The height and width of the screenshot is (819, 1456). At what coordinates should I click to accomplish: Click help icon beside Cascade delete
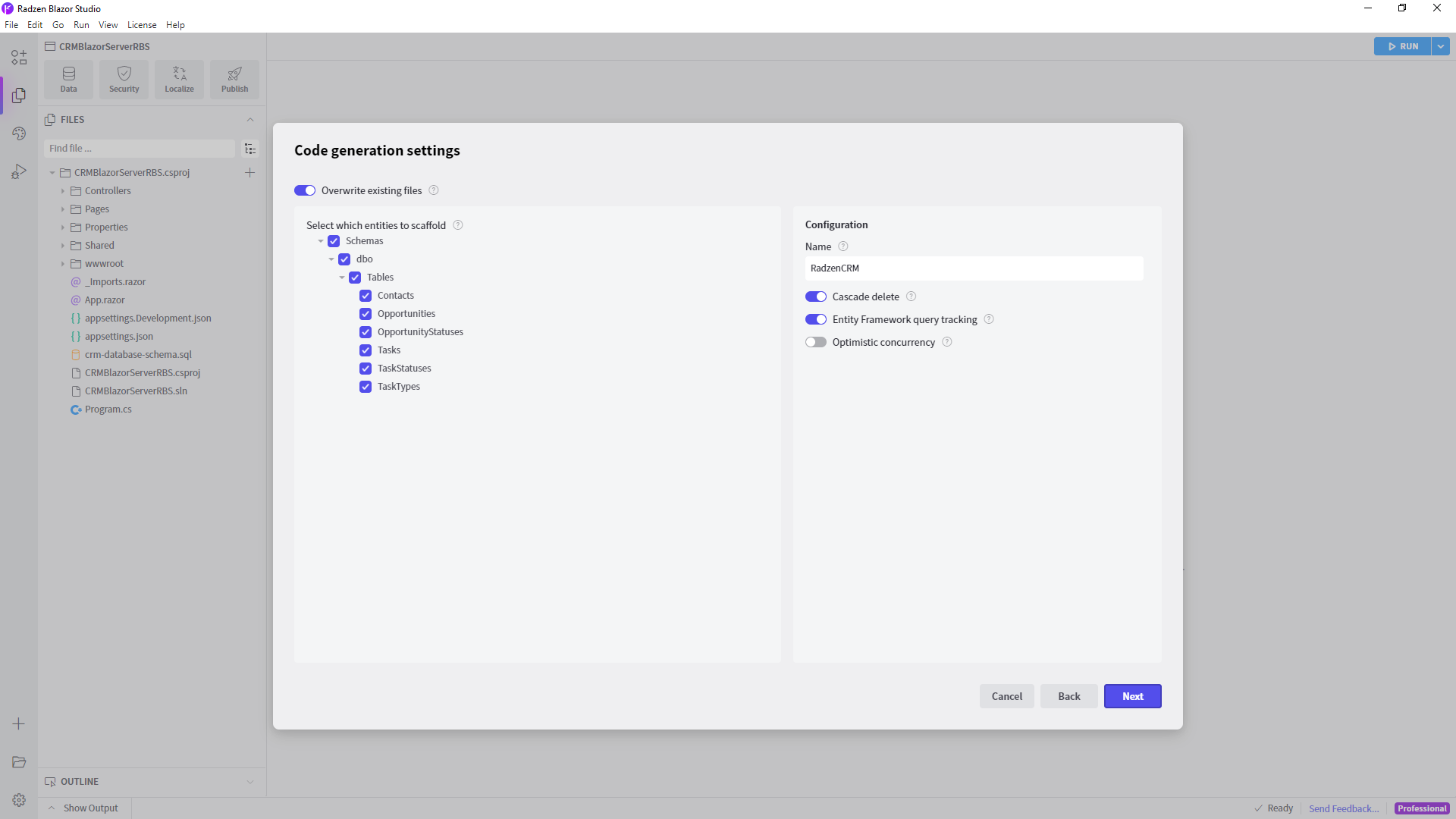[x=912, y=297]
